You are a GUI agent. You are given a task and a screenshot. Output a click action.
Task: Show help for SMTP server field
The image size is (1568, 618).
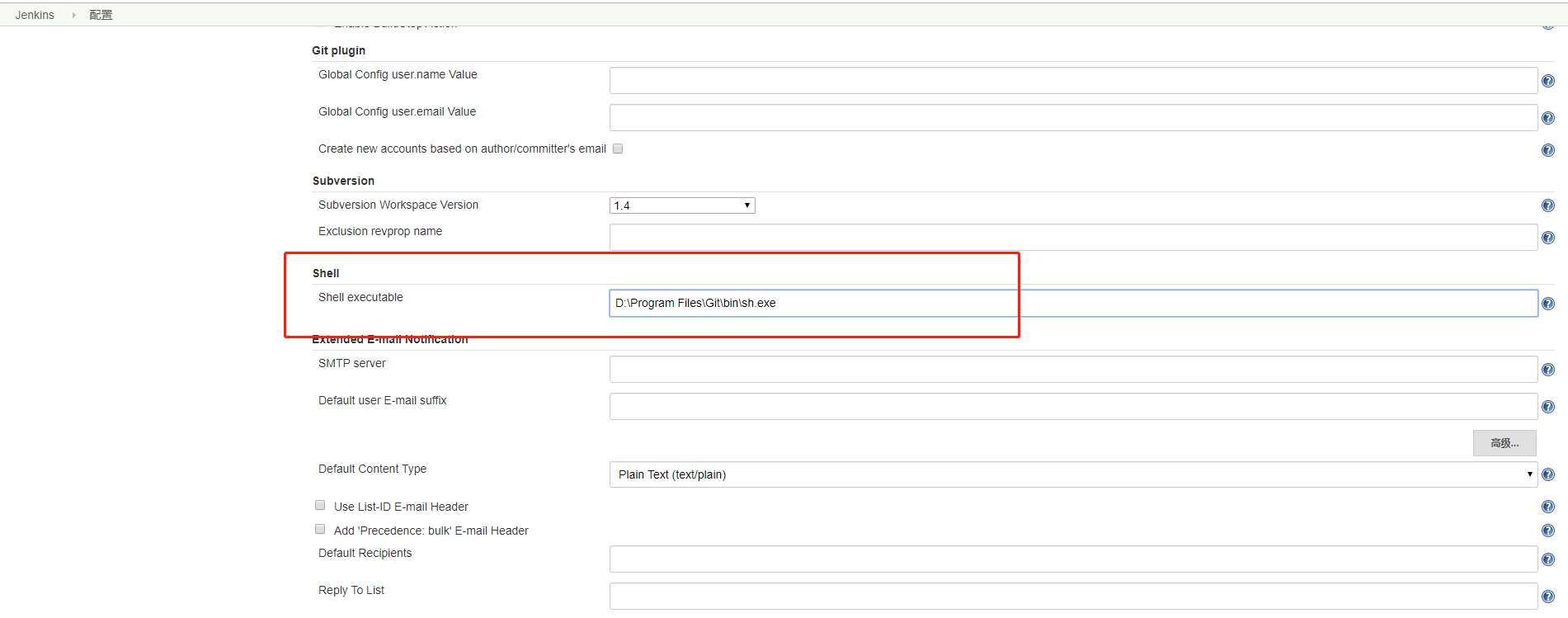pyautogui.click(x=1547, y=370)
